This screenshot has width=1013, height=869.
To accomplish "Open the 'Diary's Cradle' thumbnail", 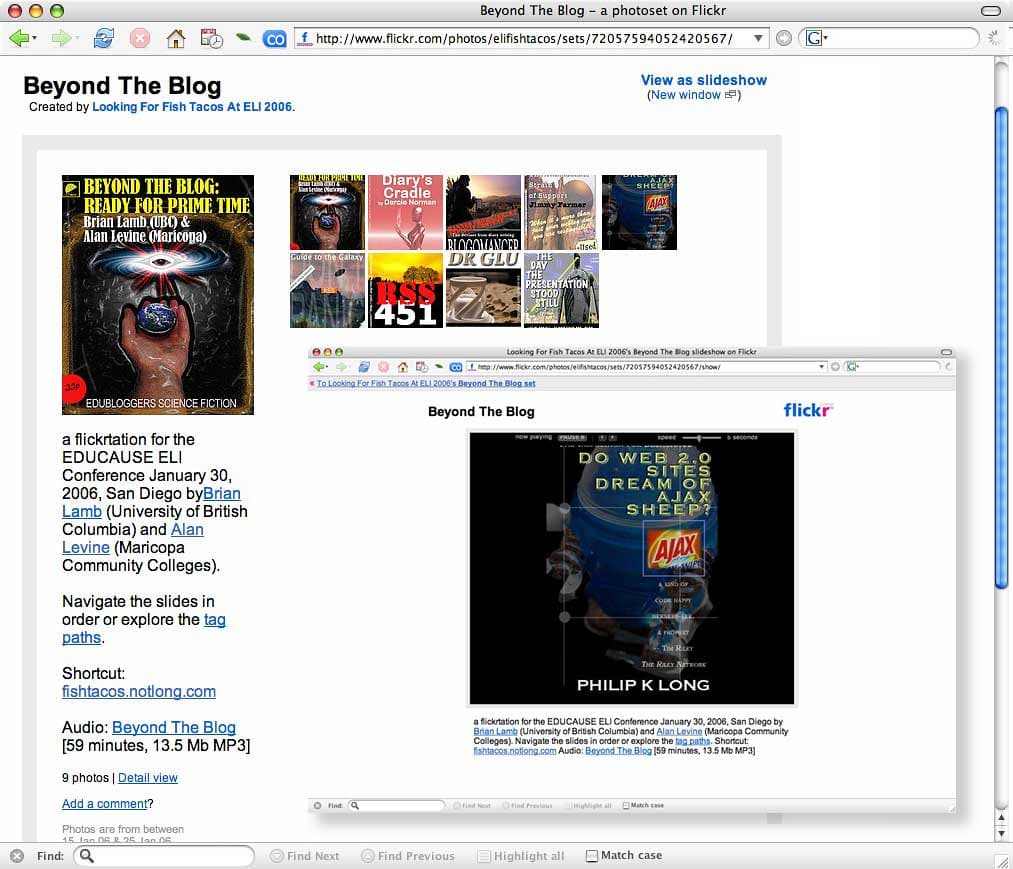I will 405,212.
